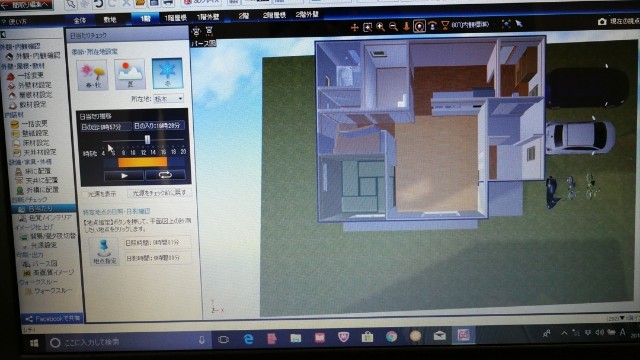This screenshot has width=640, height=360.
Task: Open パース図 output item in sidebar
Action: [40, 264]
